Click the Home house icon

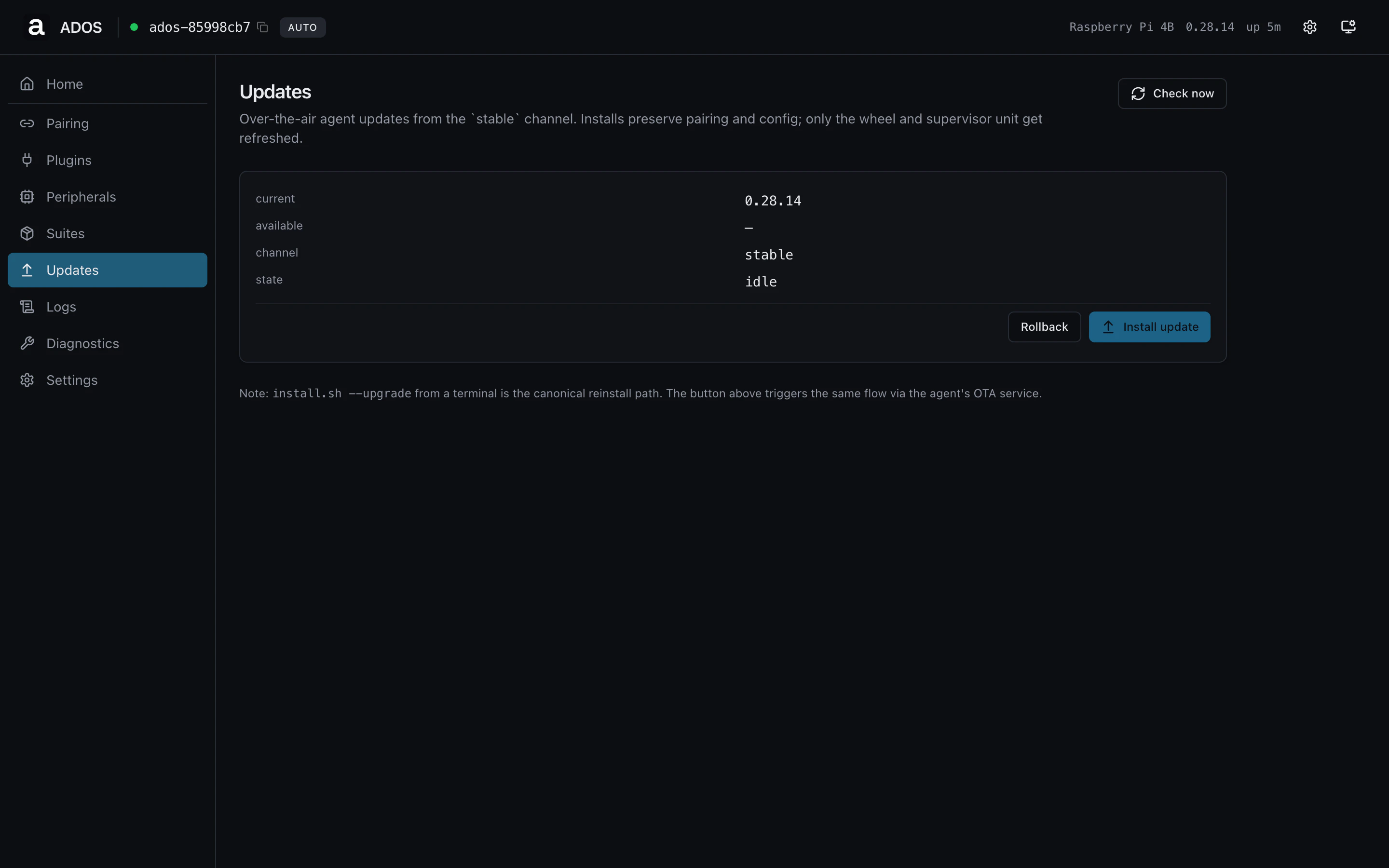pyautogui.click(x=27, y=84)
